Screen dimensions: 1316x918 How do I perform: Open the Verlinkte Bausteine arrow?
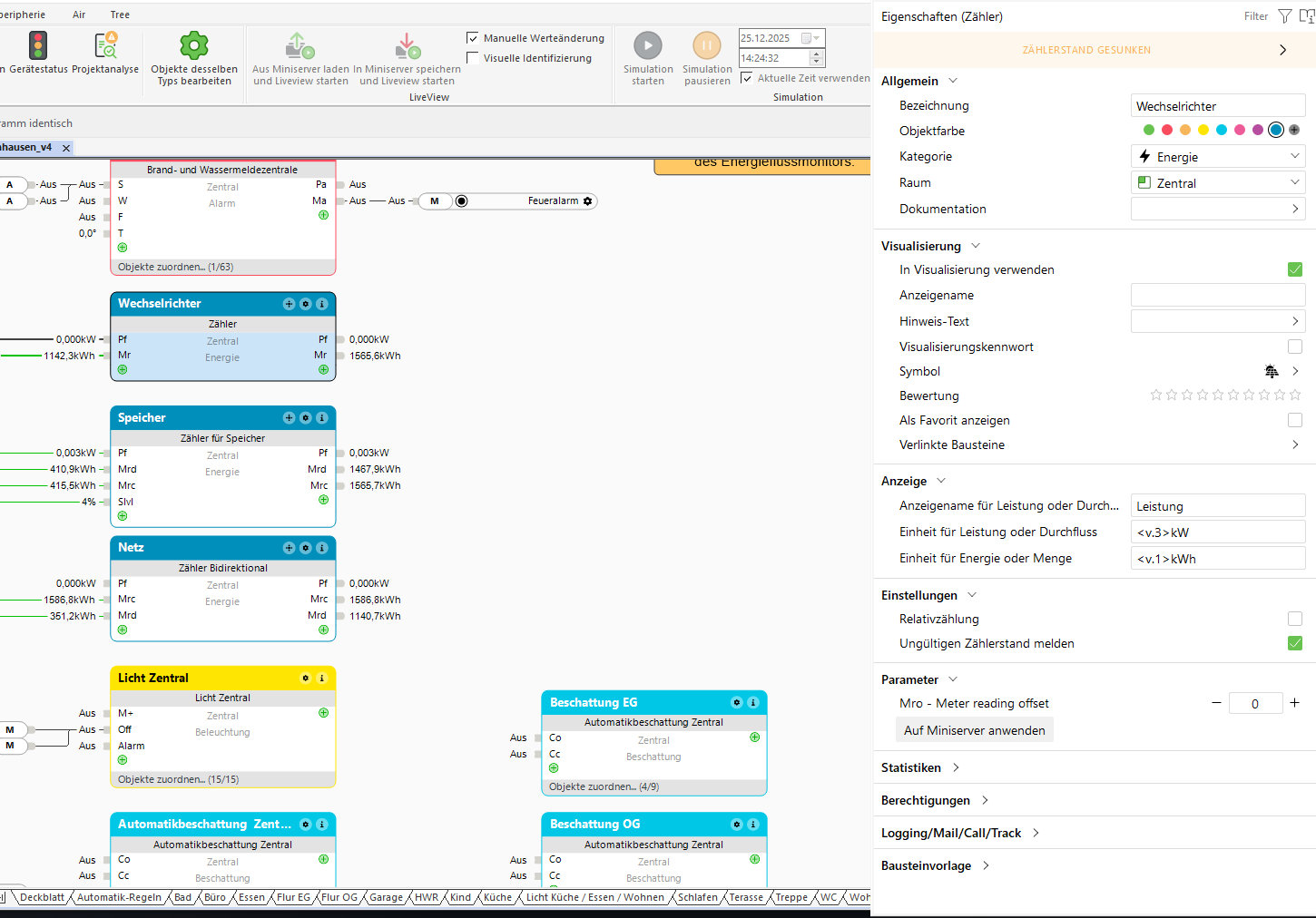pyautogui.click(x=1295, y=444)
